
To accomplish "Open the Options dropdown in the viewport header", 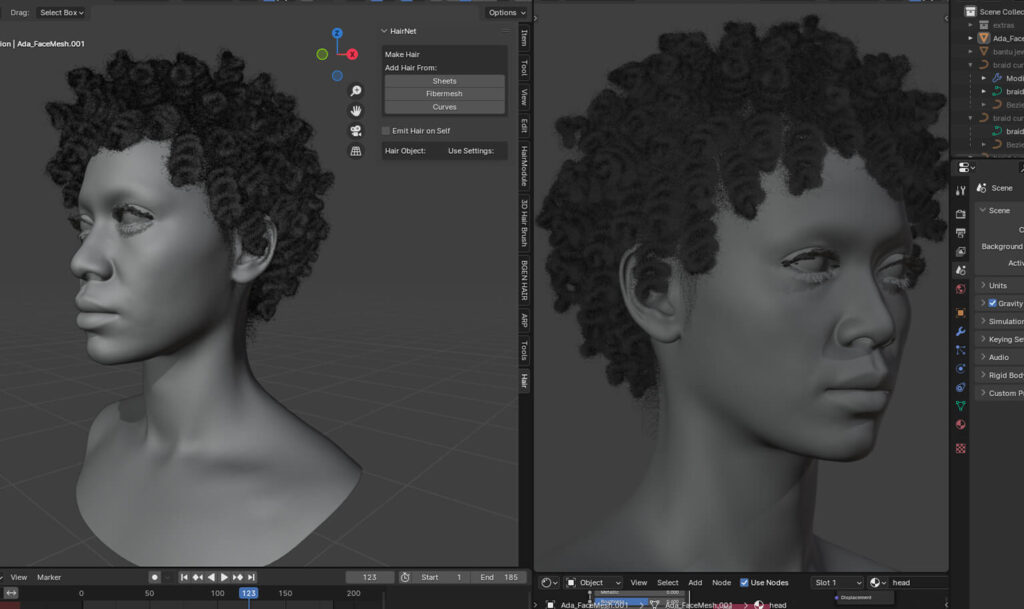I will (x=506, y=12).
